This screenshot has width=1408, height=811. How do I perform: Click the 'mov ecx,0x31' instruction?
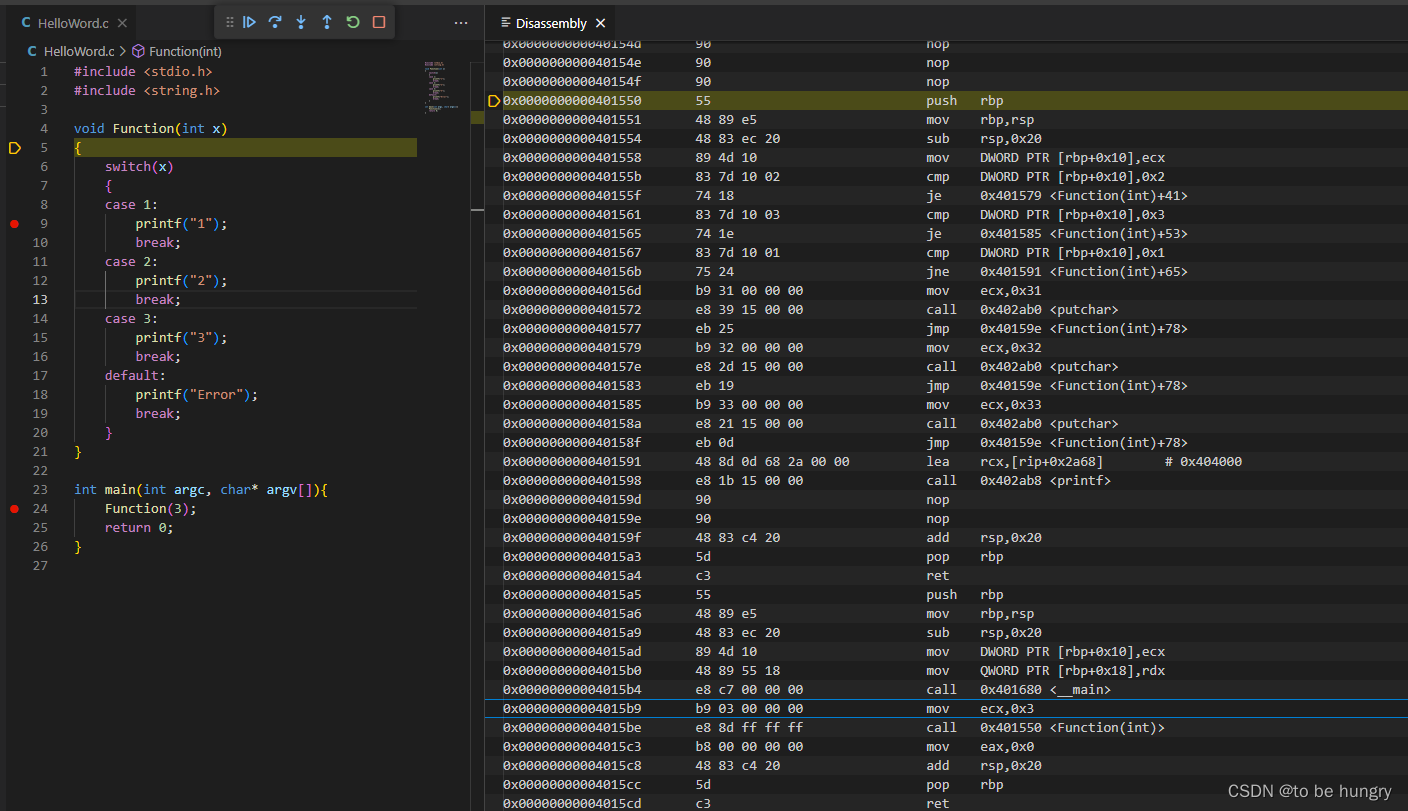pyautogui.click(x=984, y=291)
